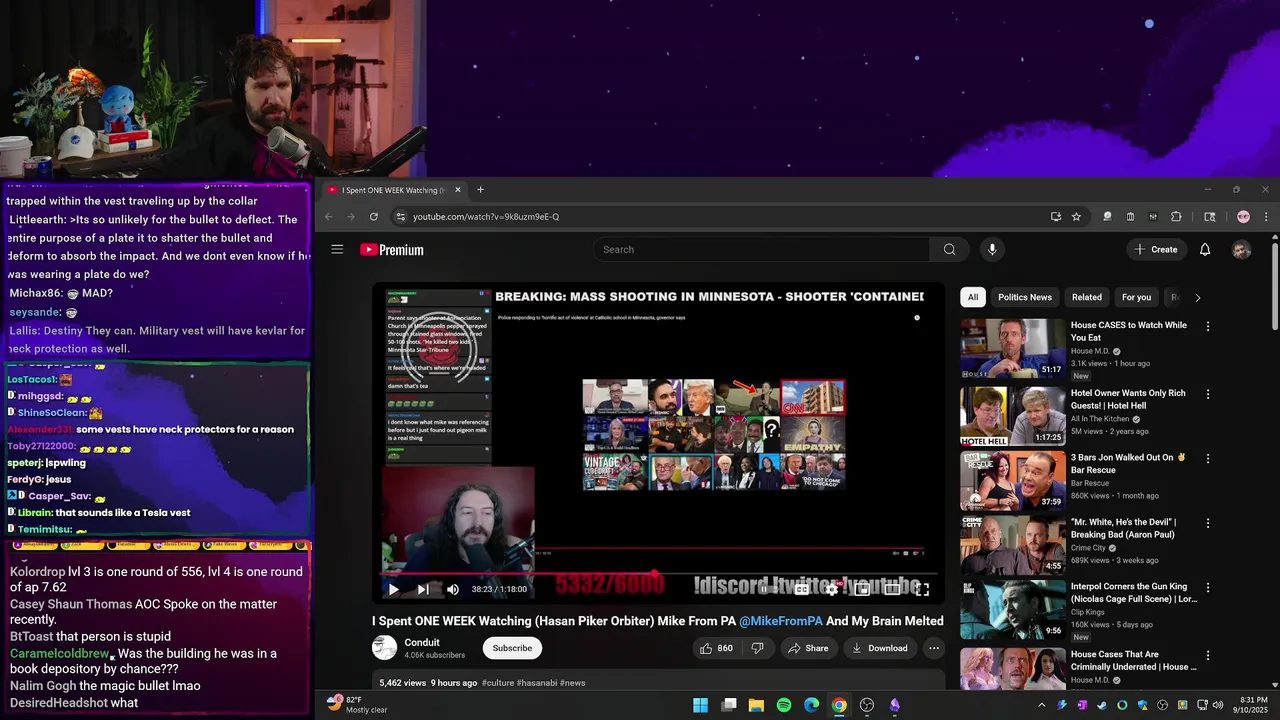Viewport: 1280px width, 720px height.
Task: Install app icon in address bar
Action: [1056, 216]
